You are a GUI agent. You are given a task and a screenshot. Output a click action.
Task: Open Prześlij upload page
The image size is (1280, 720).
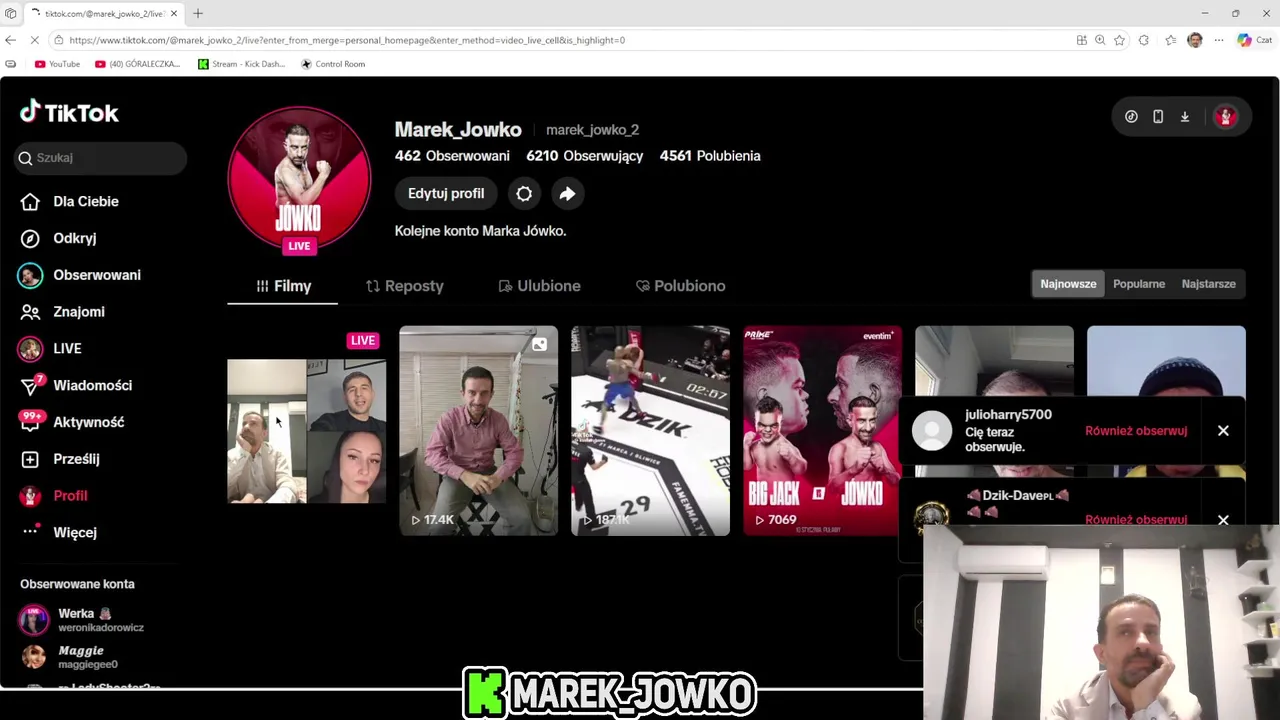pyautogui.click(x=60, y=459)
